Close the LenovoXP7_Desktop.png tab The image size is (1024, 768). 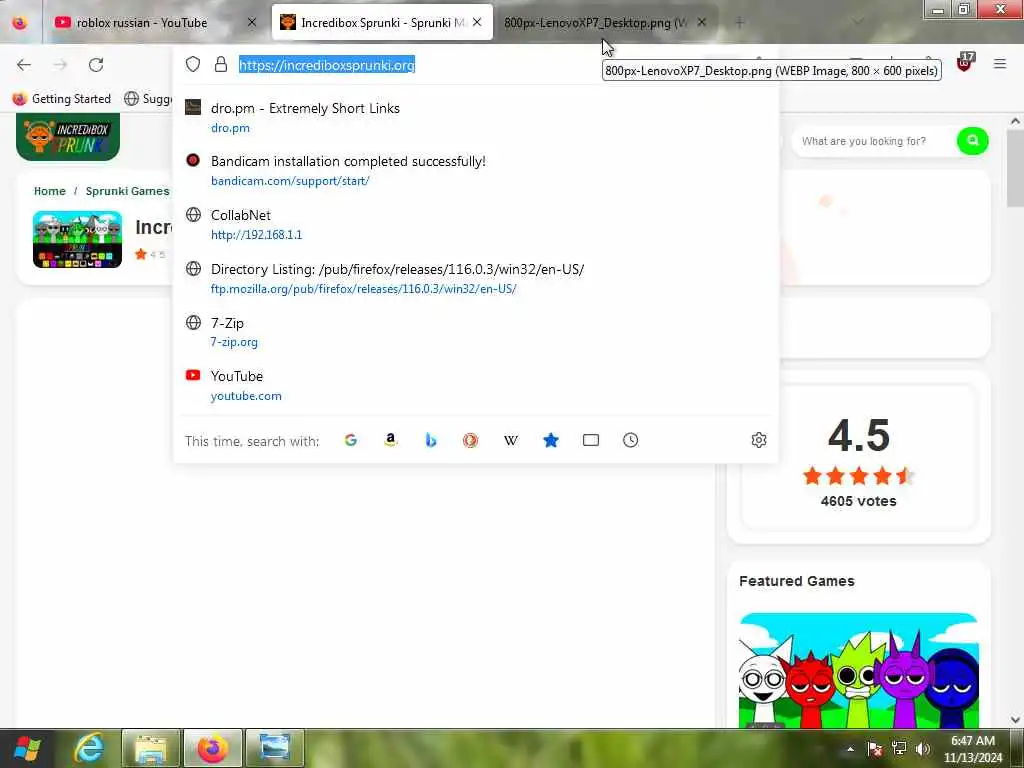point(701,22)
